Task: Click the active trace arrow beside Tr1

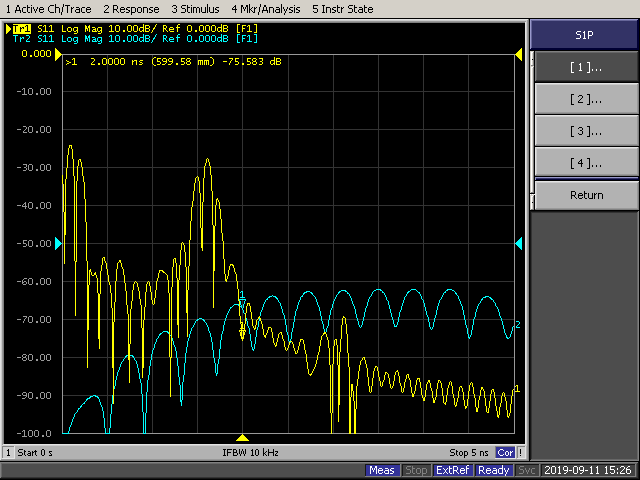Action: [9, 29]
